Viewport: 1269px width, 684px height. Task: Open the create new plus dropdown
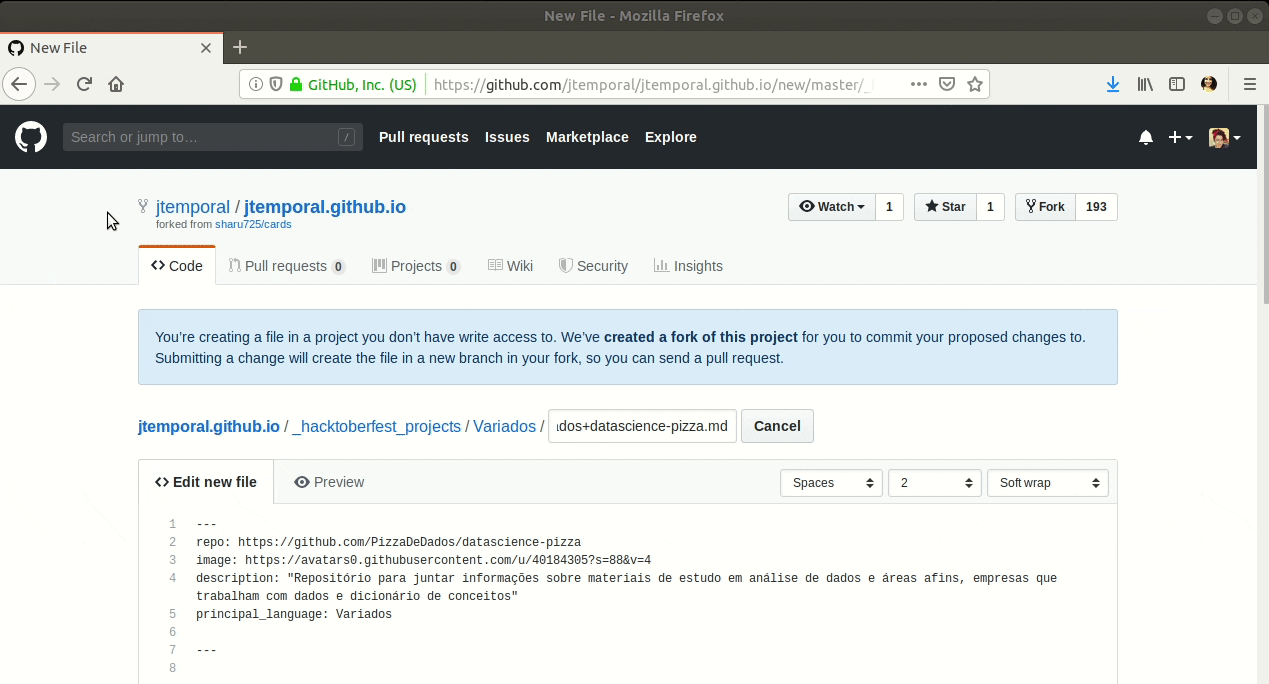click(x=1180, y=137)
